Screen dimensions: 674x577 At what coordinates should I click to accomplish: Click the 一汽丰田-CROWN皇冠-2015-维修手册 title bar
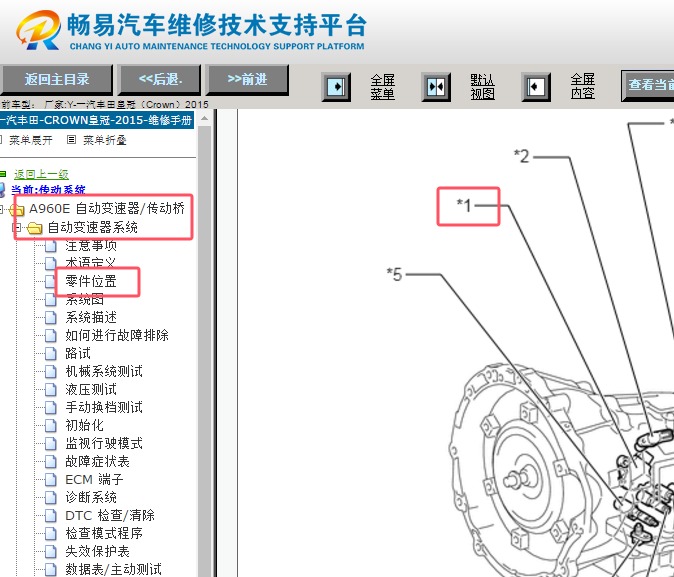(97, 120)
